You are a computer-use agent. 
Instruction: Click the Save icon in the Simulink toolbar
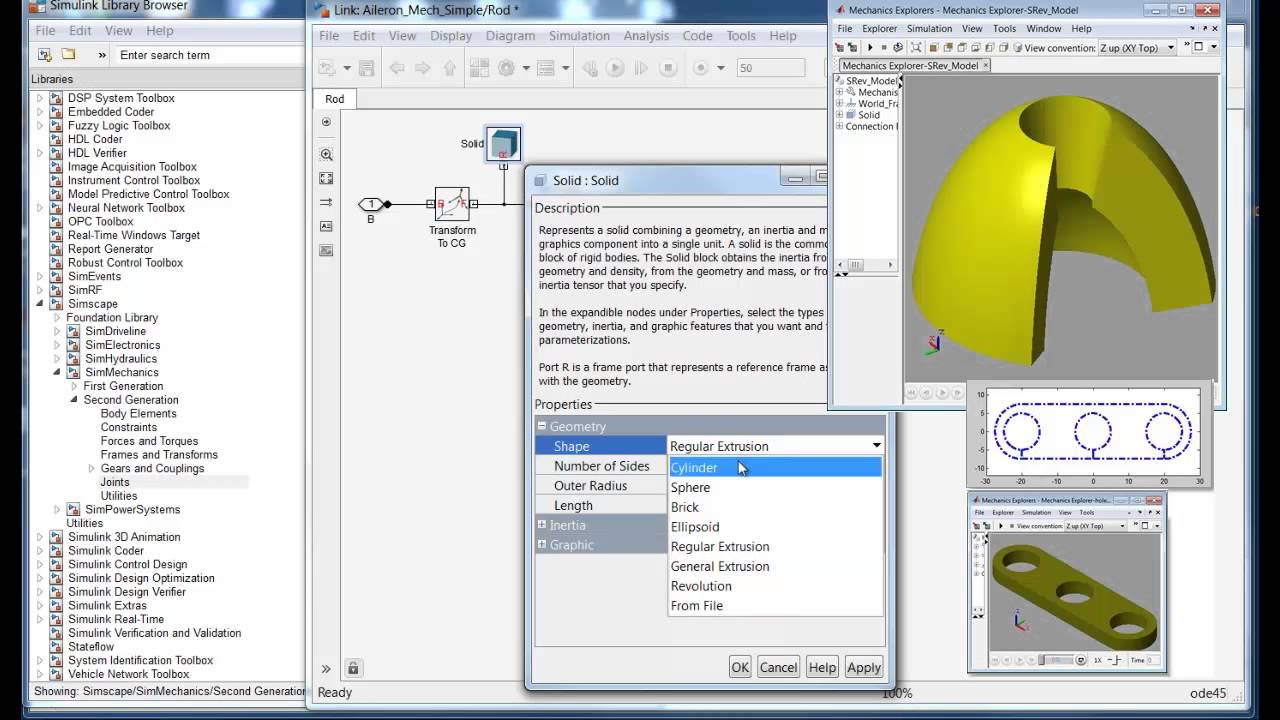click(x=366, y=68)
